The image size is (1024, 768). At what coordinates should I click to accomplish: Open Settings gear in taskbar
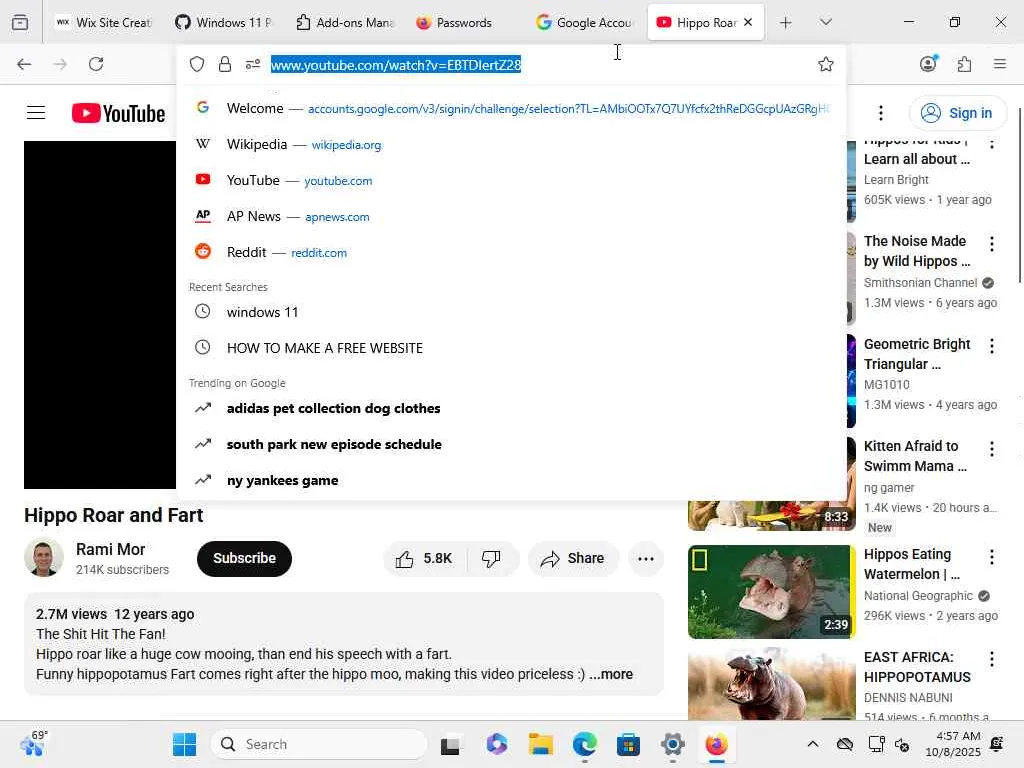tap(672, 744)
